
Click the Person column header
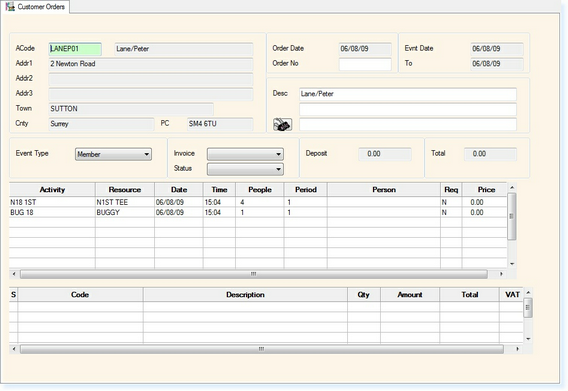(x=384, y=190)
